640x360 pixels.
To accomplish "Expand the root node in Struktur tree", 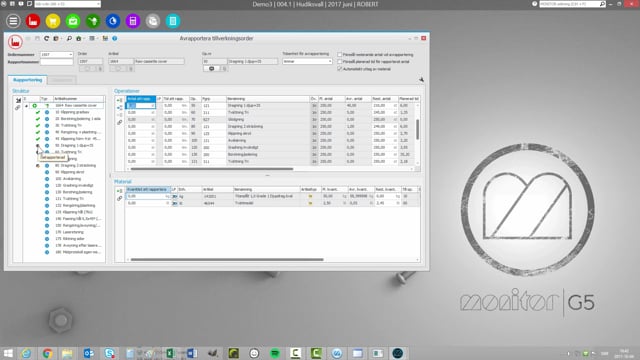I will (x=27, y=106).
